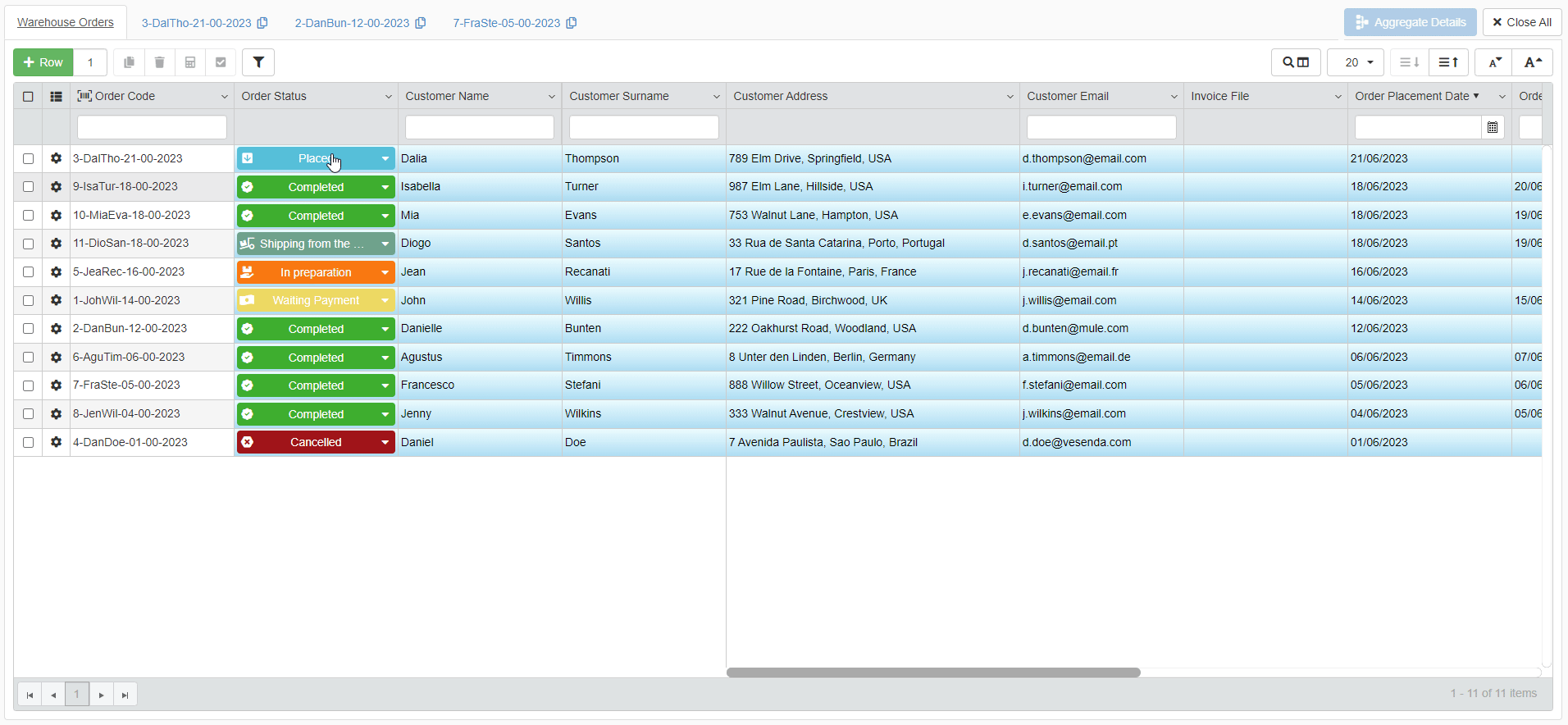Click the copy icon on 2-DanBun-12-00-2023 tab
1568x725 pixels.
(421, 23)
